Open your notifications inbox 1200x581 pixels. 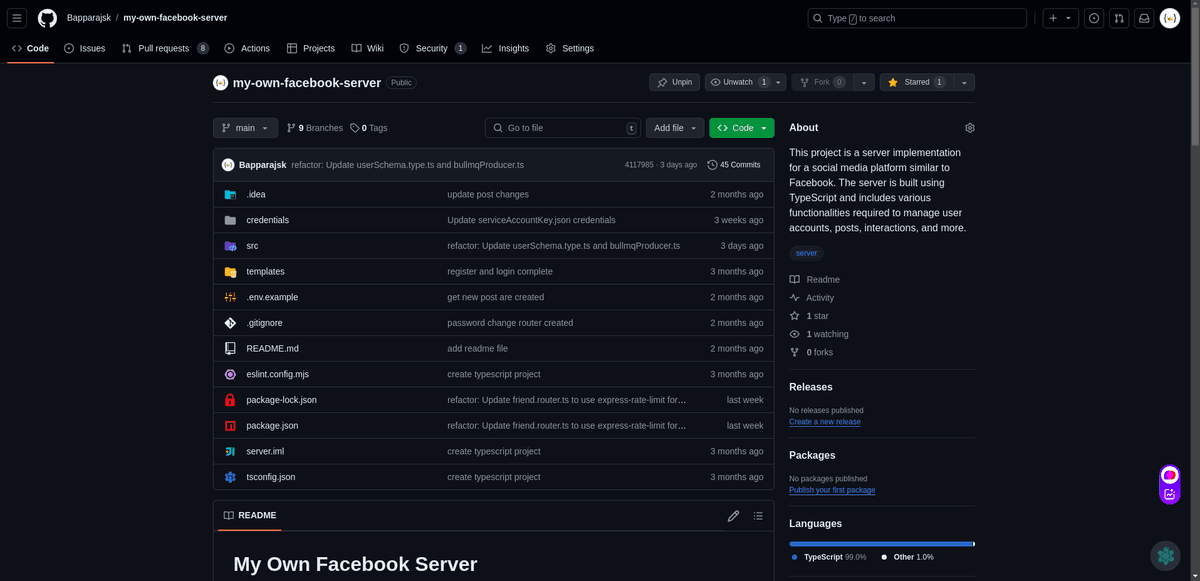pyautogui.click(x=1144, y=17)
